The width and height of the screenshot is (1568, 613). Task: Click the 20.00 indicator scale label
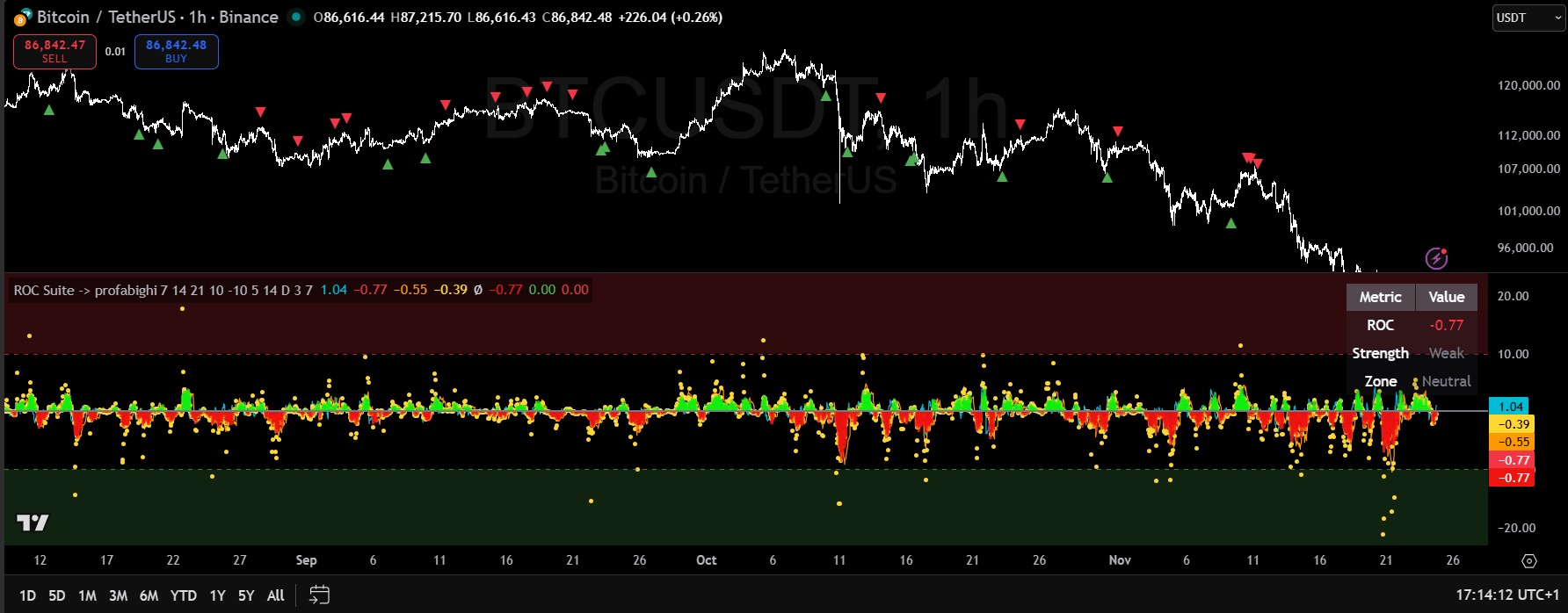click(1513, 296)
